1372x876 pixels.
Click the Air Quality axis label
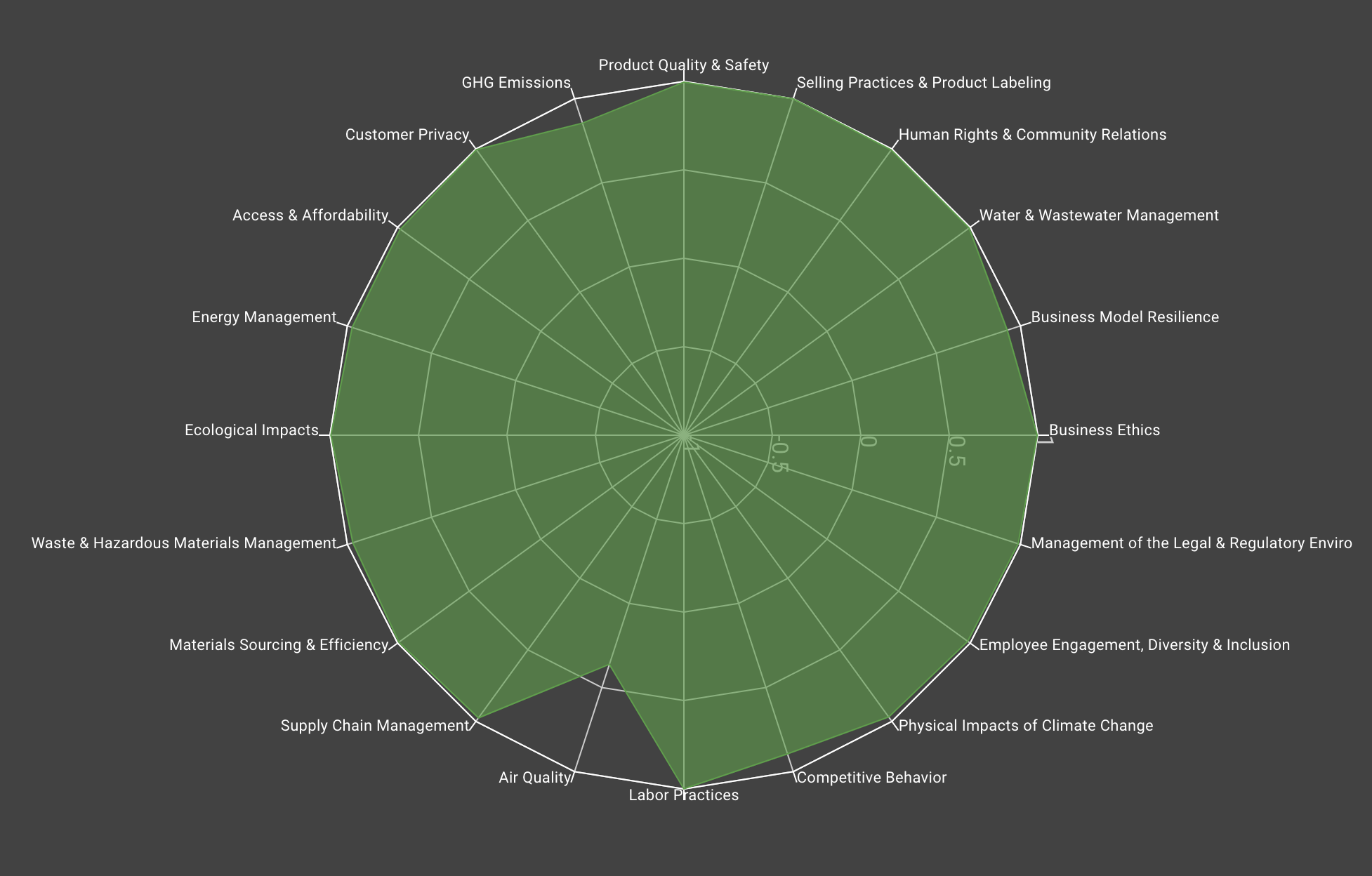click(536, 778)
